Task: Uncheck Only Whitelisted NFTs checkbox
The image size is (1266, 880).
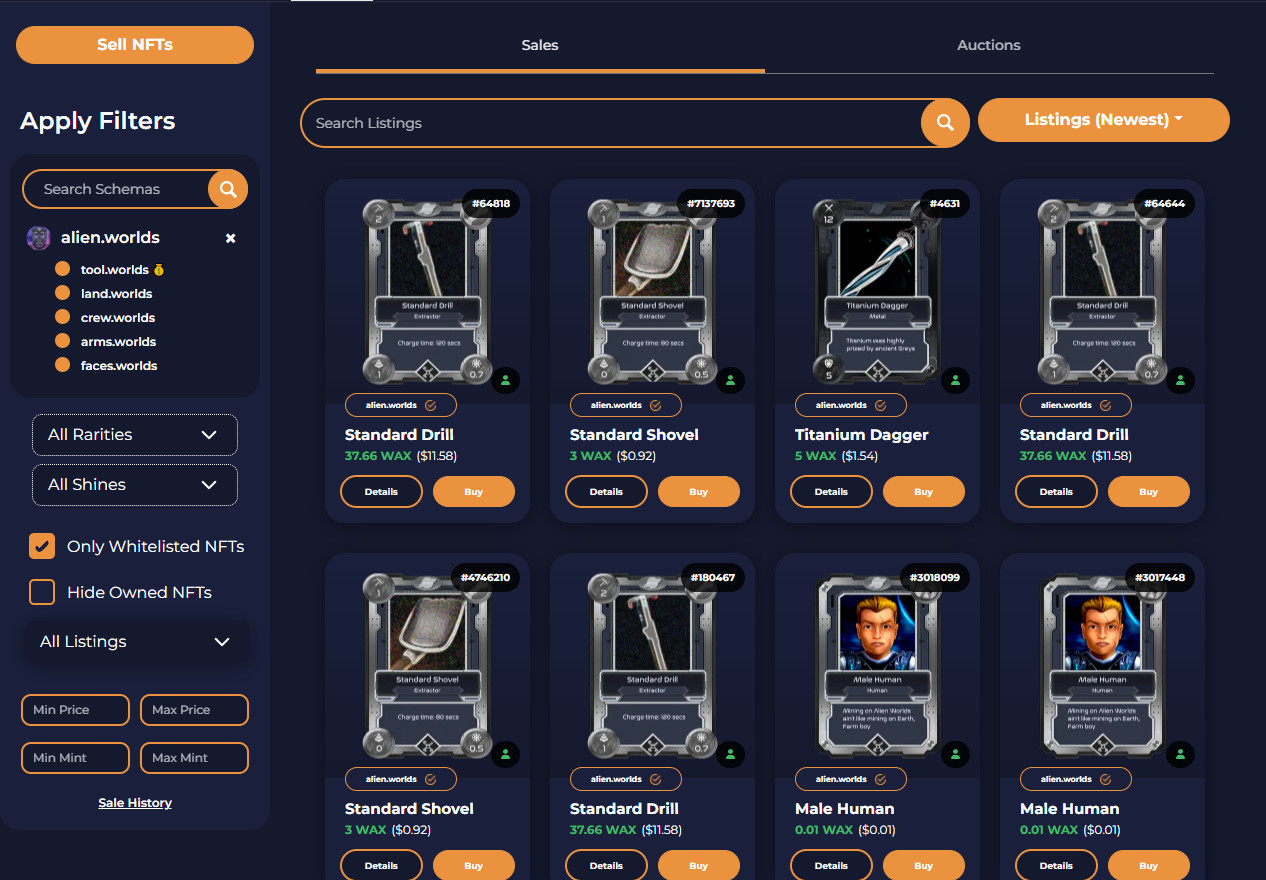Action: tap(42, 546)
